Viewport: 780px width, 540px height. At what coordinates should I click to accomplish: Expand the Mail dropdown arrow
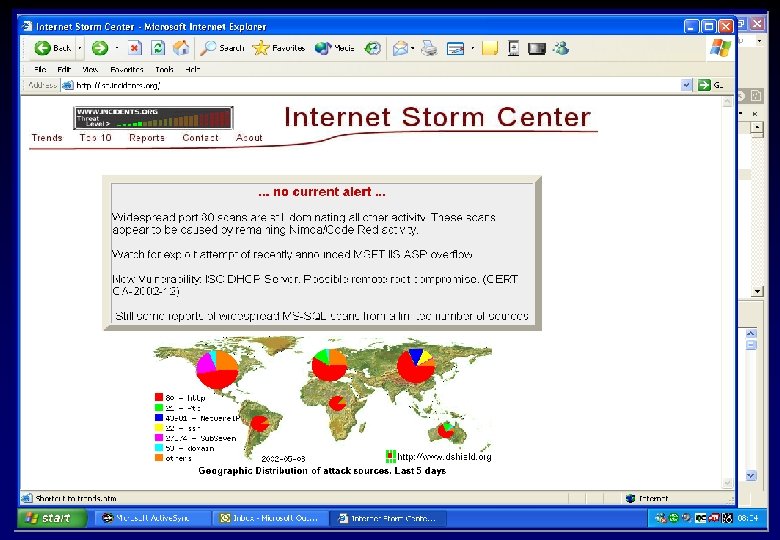pyautogui.click(x=413, y=48)
